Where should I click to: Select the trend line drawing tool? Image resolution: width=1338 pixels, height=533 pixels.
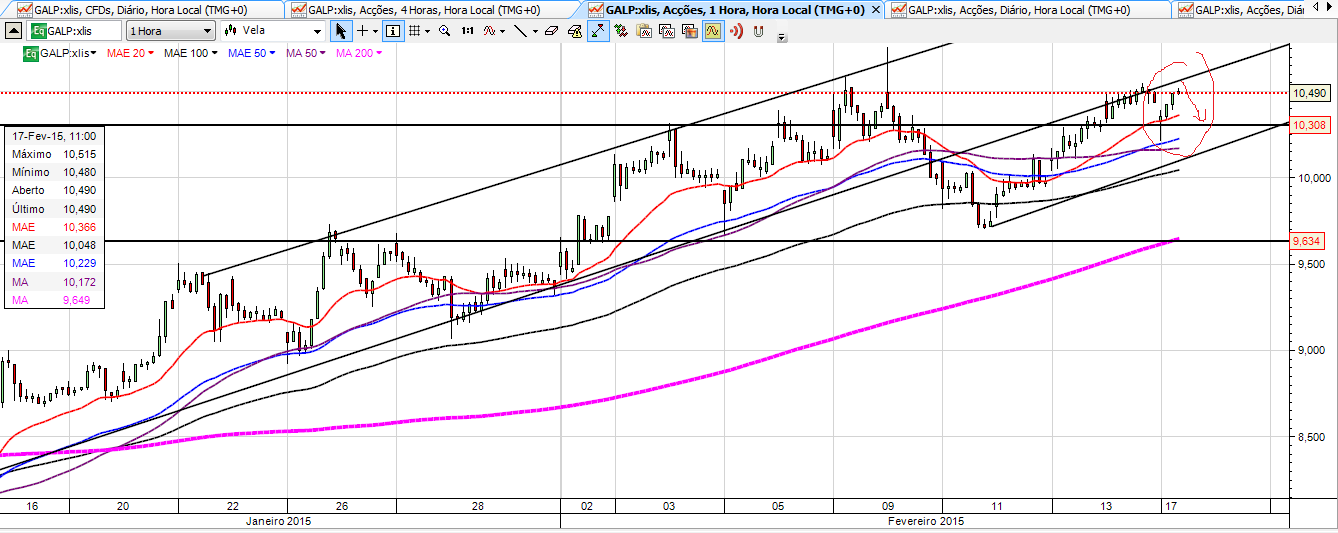point(520,31)
